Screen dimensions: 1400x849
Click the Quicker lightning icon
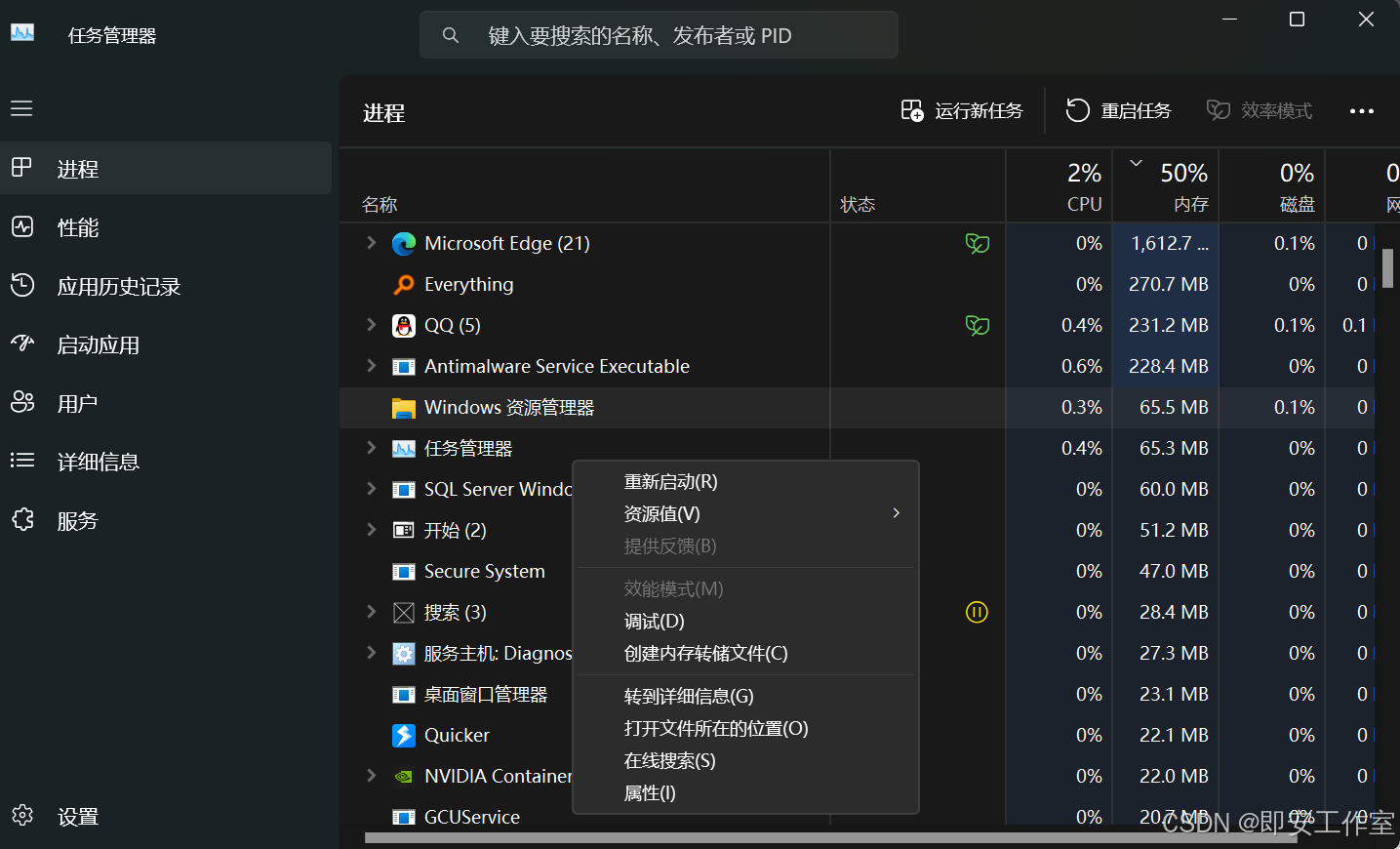[x=403, y=736]
